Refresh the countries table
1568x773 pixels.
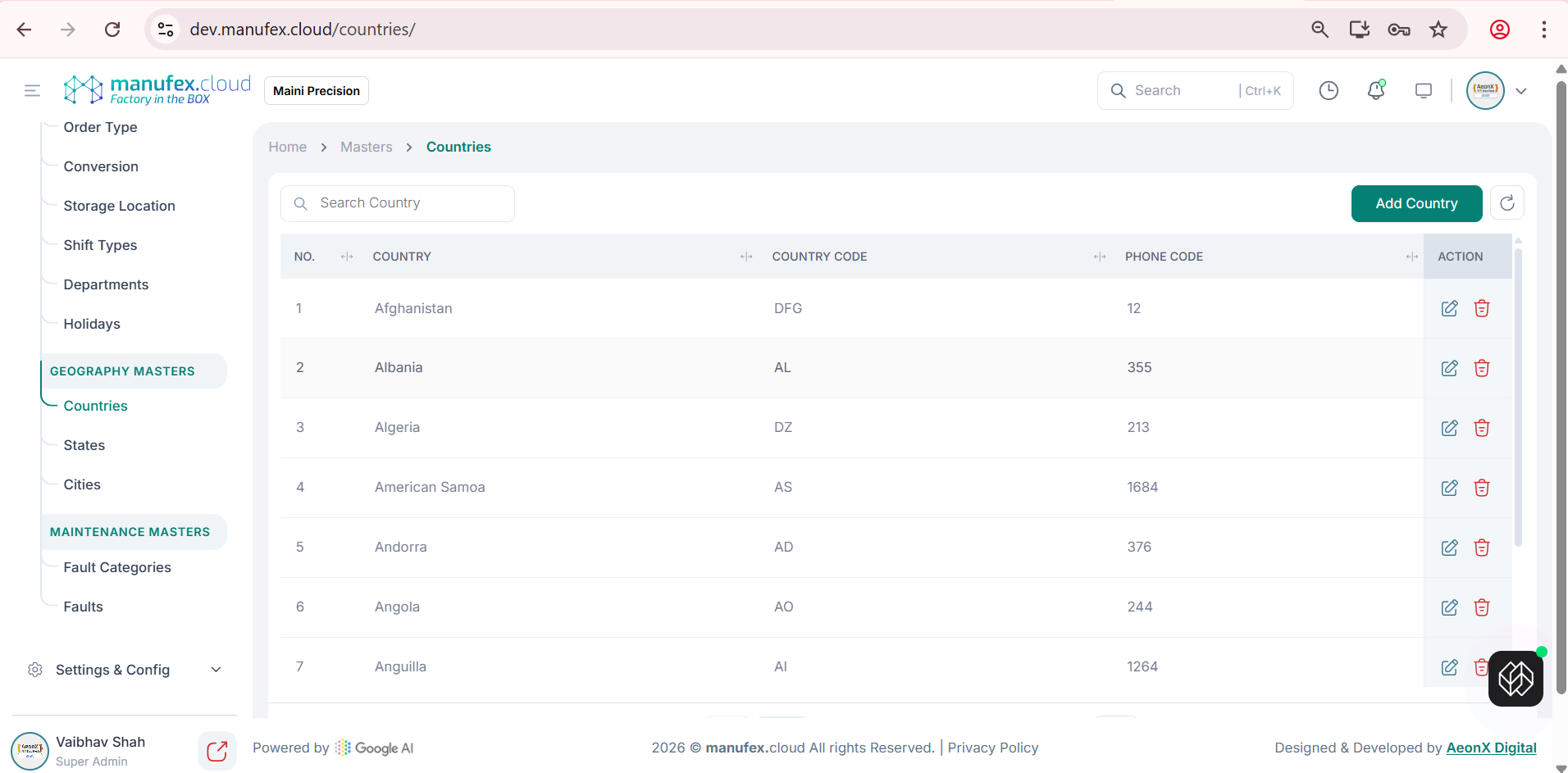(x=1506, y=203)
